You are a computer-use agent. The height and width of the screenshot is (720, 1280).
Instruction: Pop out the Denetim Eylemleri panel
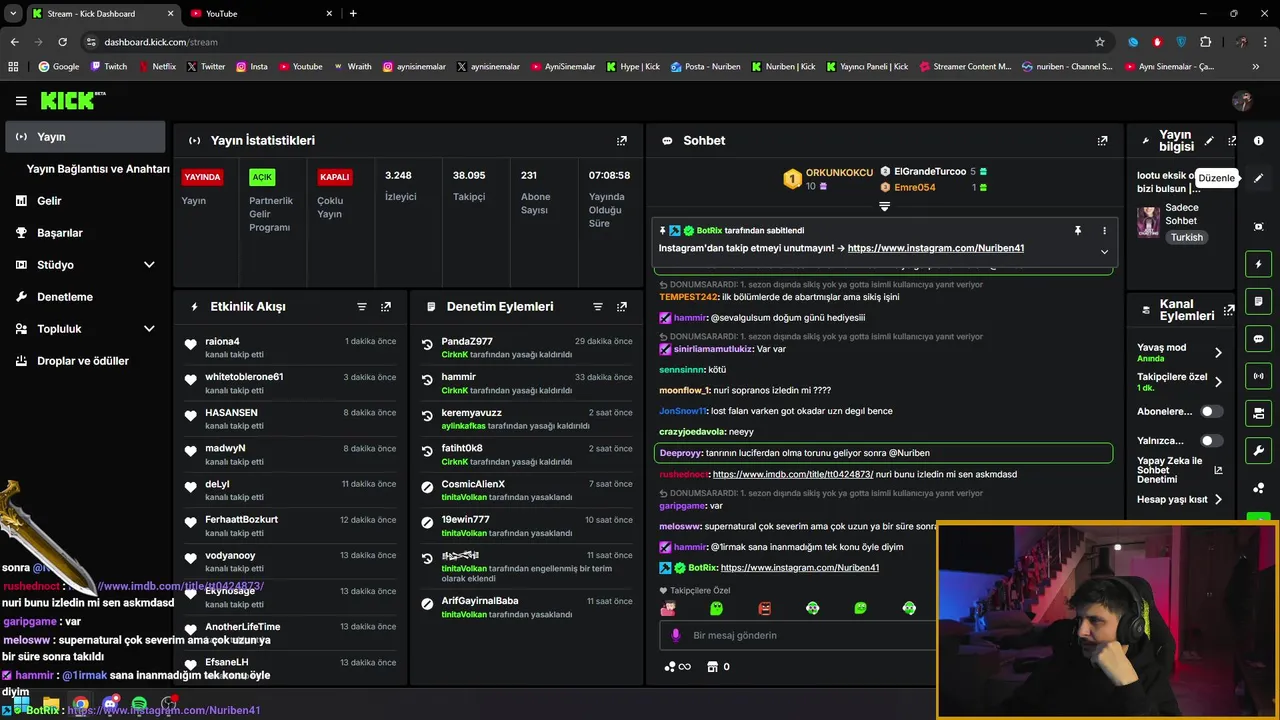pos(622,307)
